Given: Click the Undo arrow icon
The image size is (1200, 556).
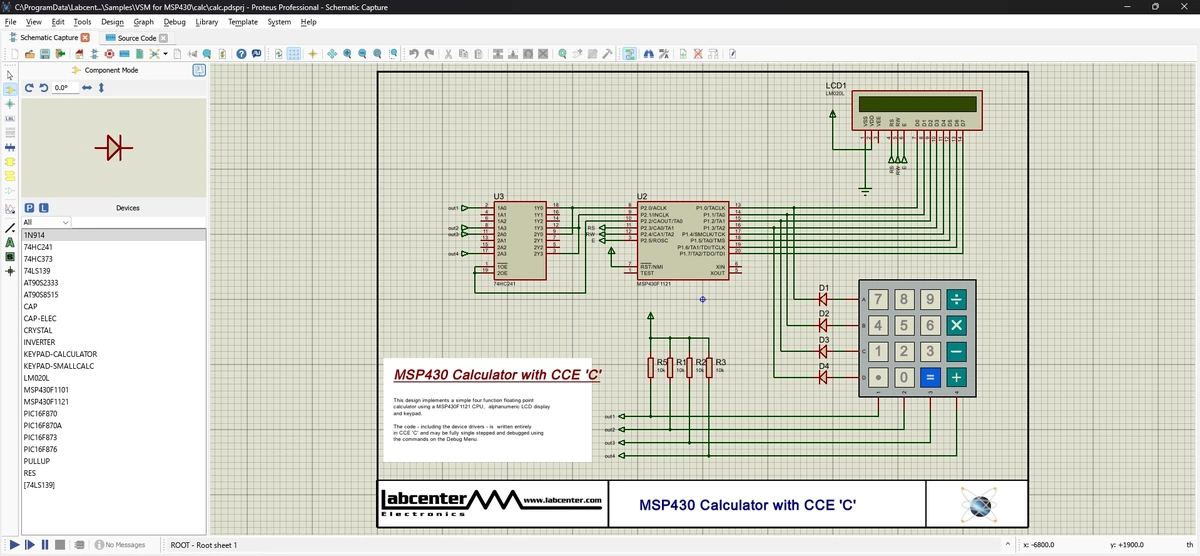Looking at the screenshot, I should (414, 53).
